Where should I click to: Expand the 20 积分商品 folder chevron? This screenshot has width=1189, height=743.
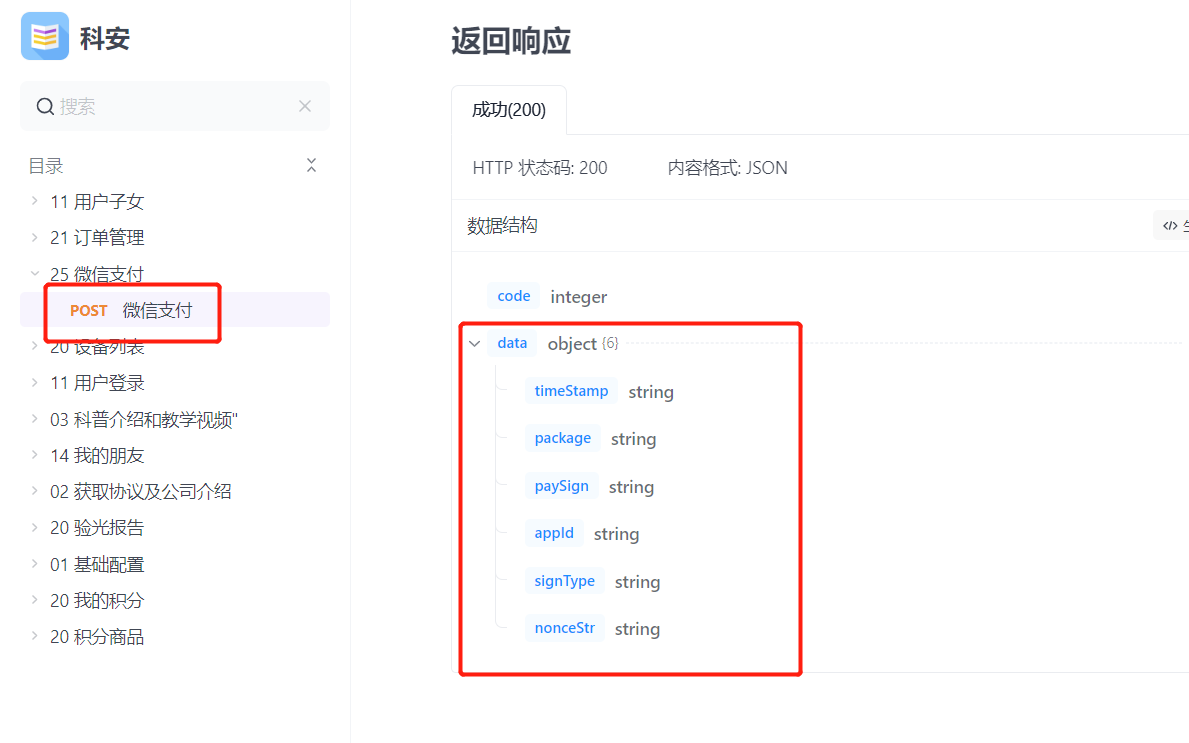pos(34,637)
